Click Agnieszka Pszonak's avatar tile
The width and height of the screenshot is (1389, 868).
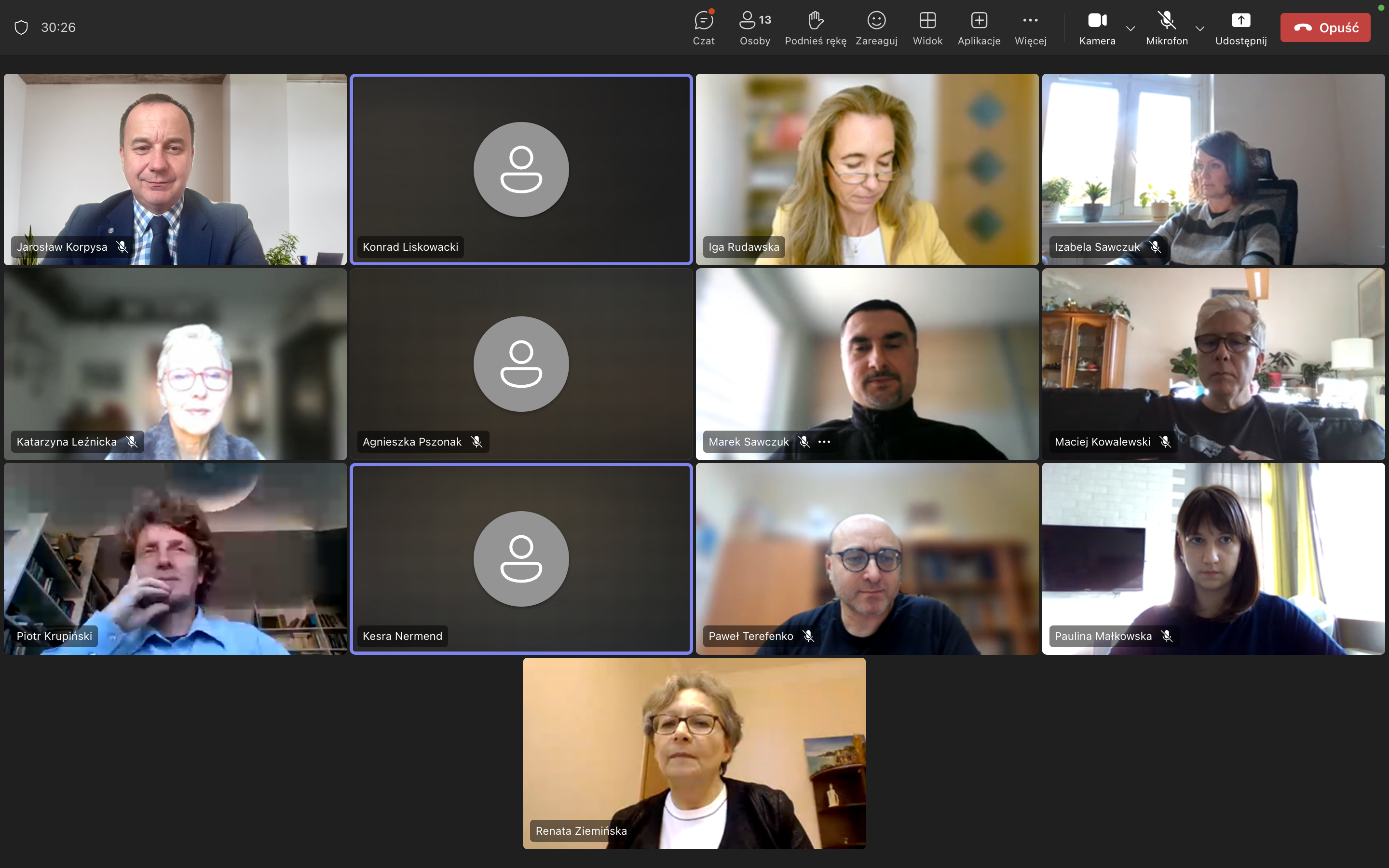point(521,364)
